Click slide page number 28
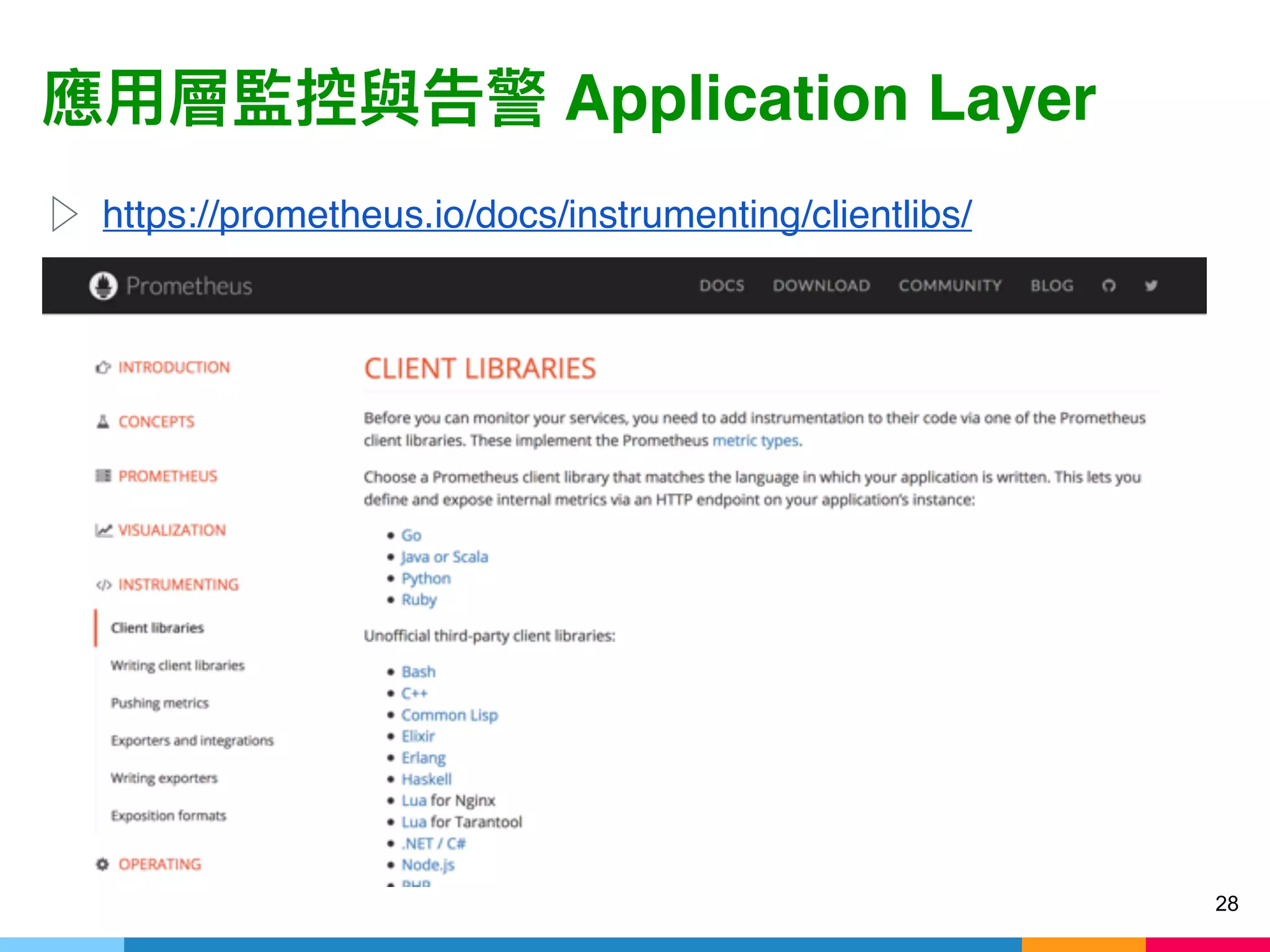Image resolution: width=1270 pixels, height=952 pixels. 1227,903
